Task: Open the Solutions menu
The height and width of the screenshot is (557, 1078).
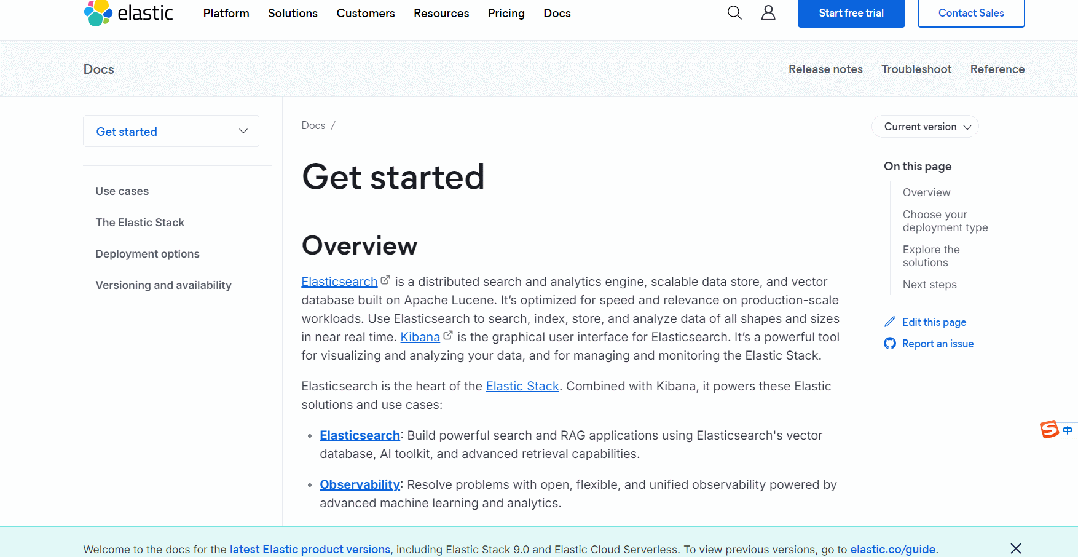Action: [x=293, y=13]
